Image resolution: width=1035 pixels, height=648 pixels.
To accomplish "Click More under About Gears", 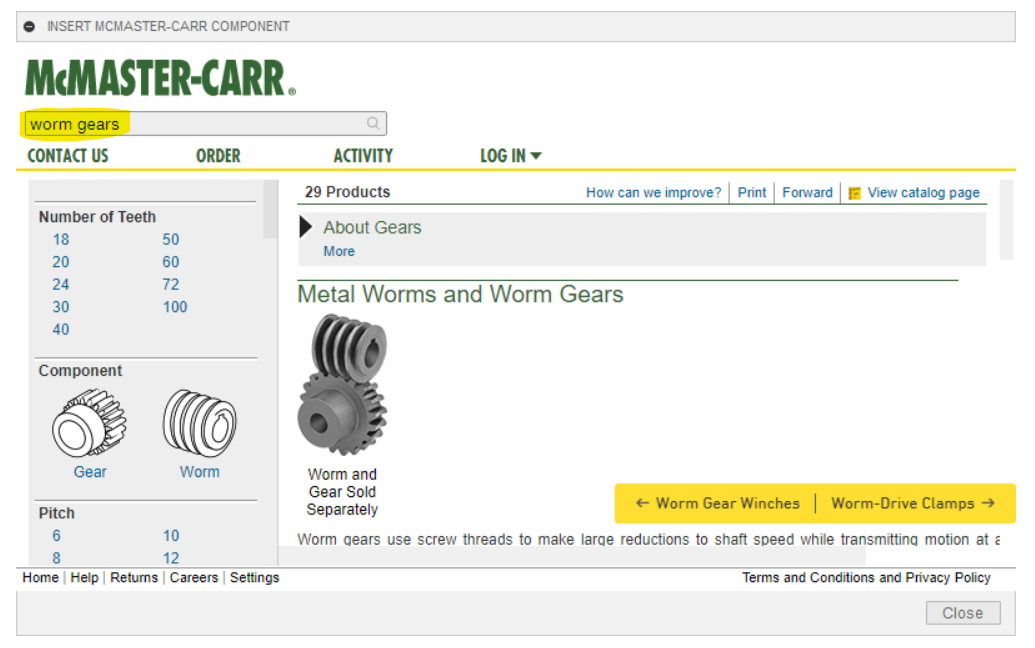I will pyautogui.click(x=339, y=251).
